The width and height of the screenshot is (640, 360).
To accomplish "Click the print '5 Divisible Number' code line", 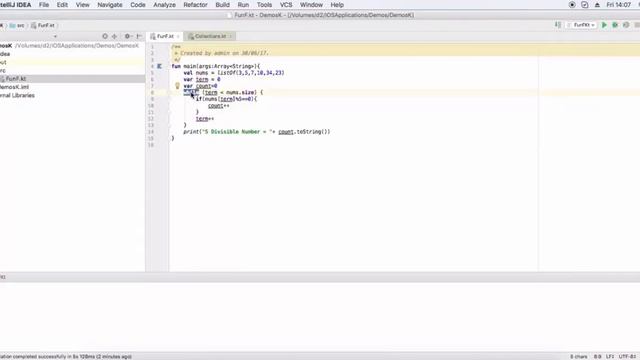I will click(x=256, y=132).
